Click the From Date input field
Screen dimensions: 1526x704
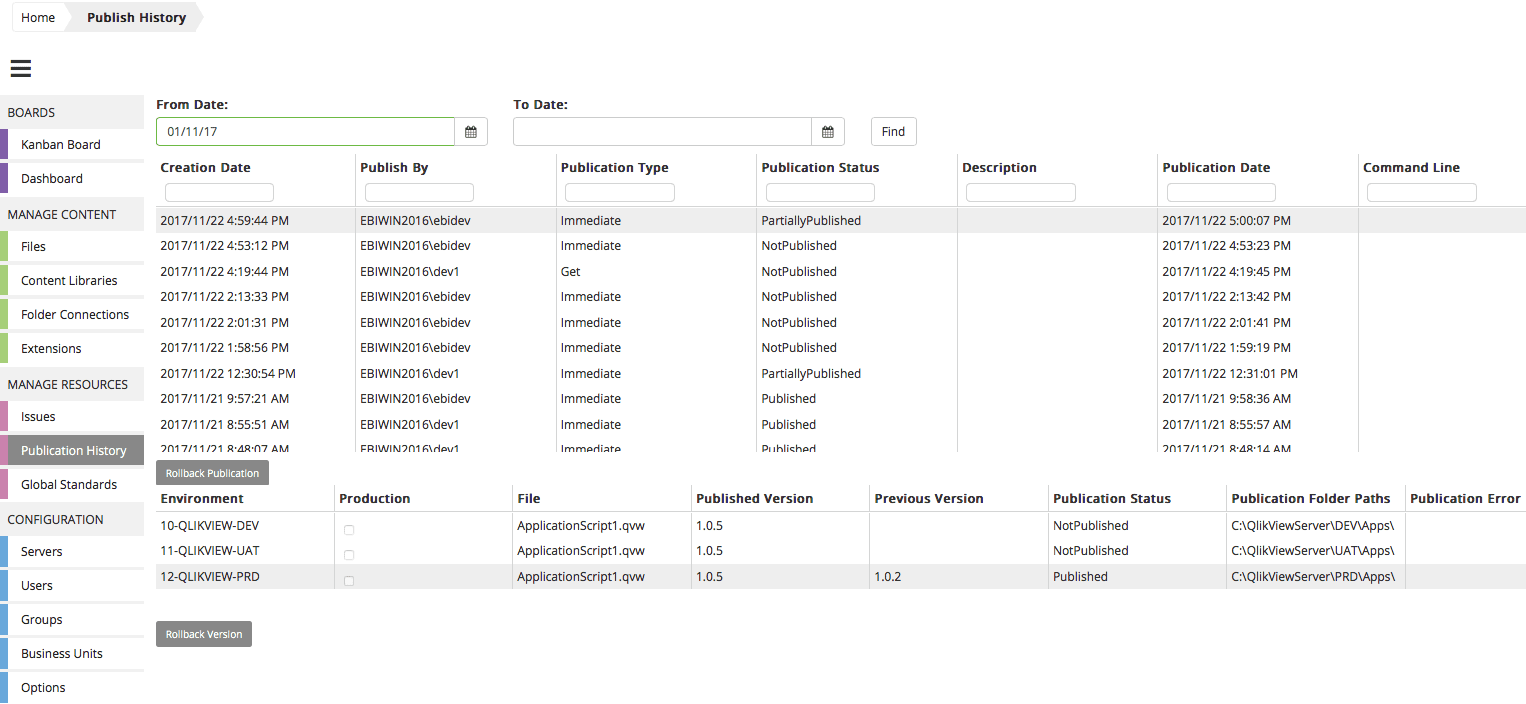(305, 132)
